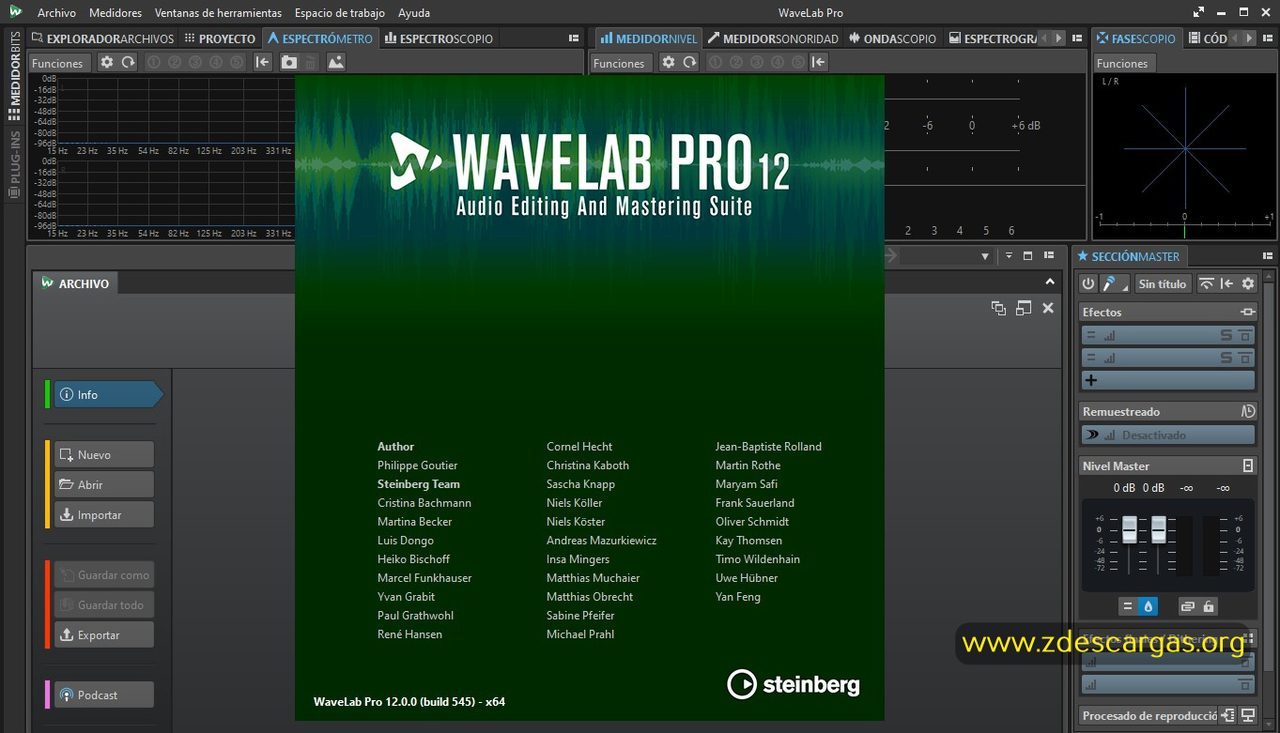Viewport: 1280px width, 733px height.
Task: Open Funciones menu in Espectrómetro panel
Action: click(x=58, y=63)
